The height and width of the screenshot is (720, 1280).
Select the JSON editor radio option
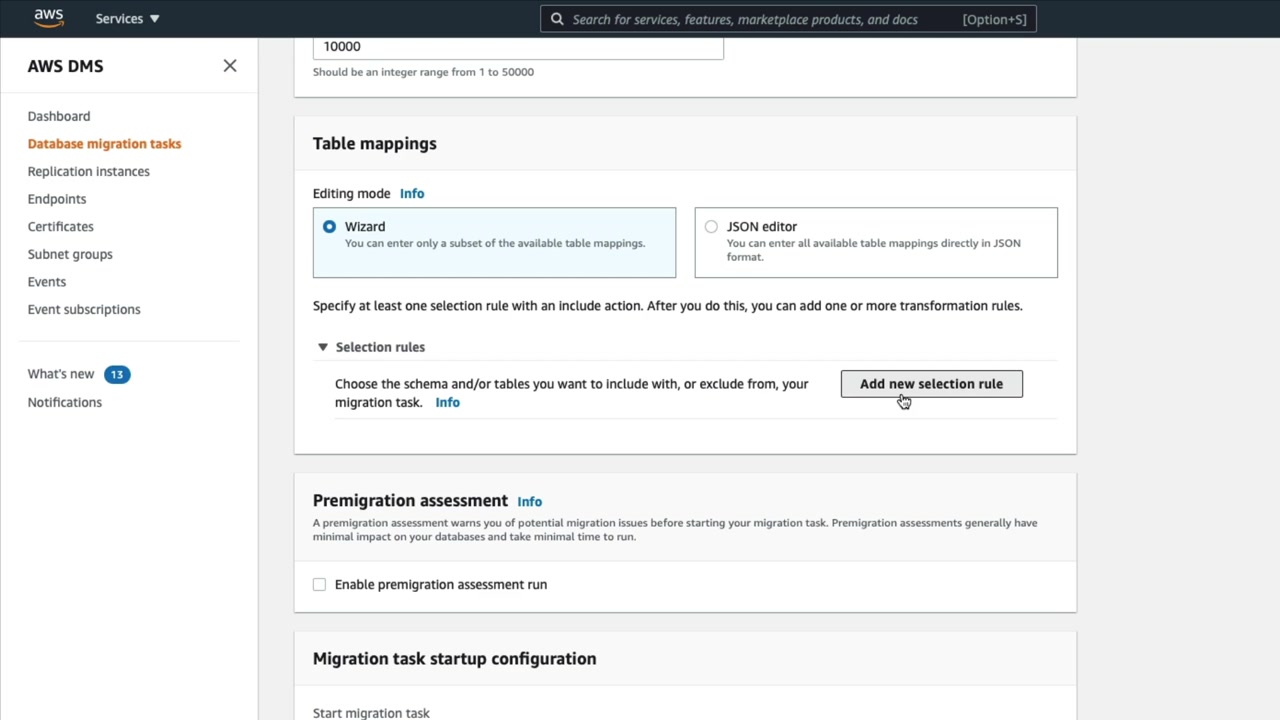point(711,227)
